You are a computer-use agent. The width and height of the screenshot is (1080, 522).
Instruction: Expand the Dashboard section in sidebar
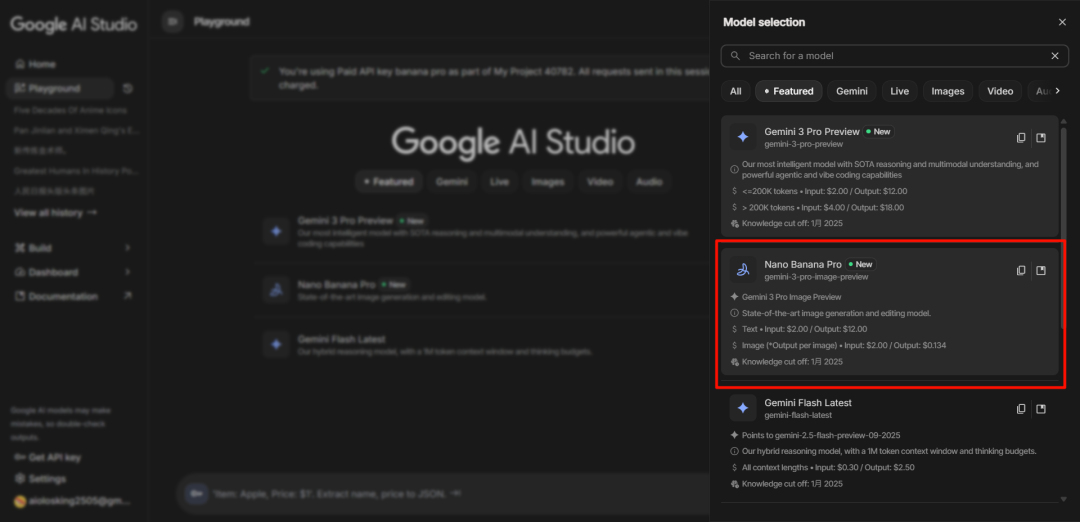(127, 272)
